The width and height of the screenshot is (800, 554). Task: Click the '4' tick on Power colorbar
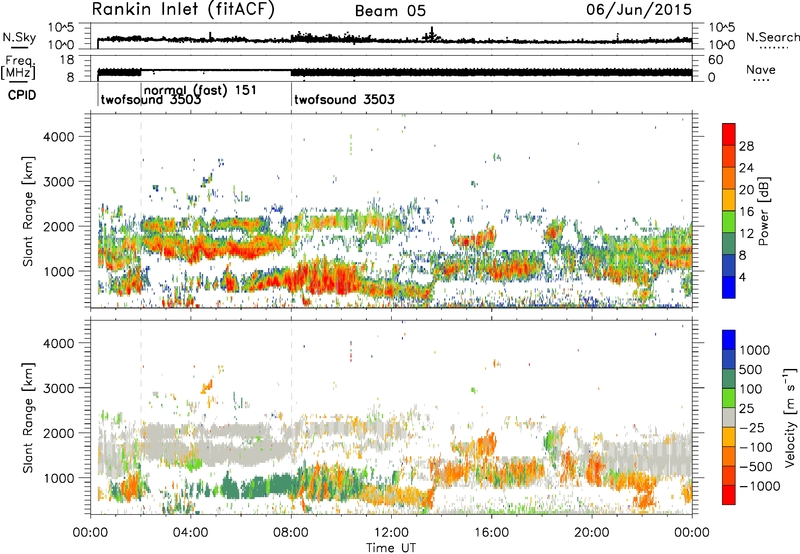coord(743,277)
